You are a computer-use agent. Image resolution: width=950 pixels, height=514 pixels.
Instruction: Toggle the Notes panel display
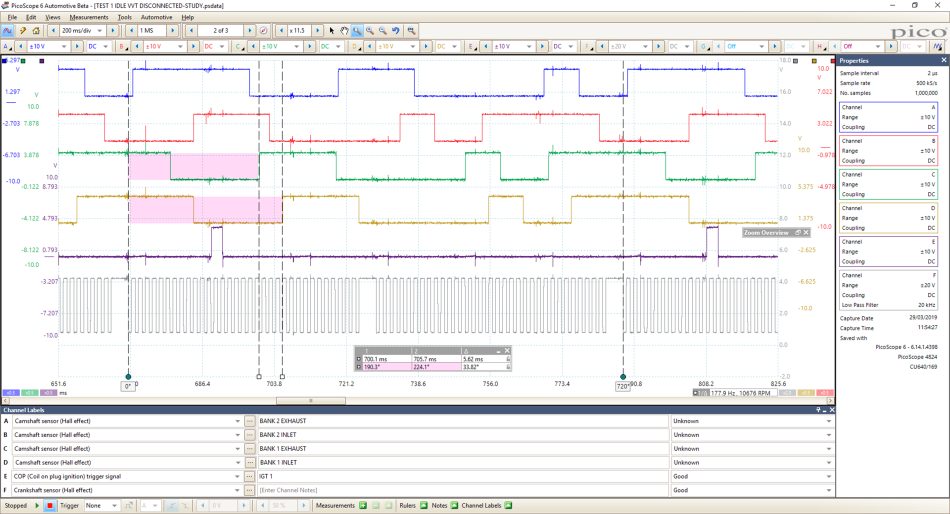pos(454,506)
